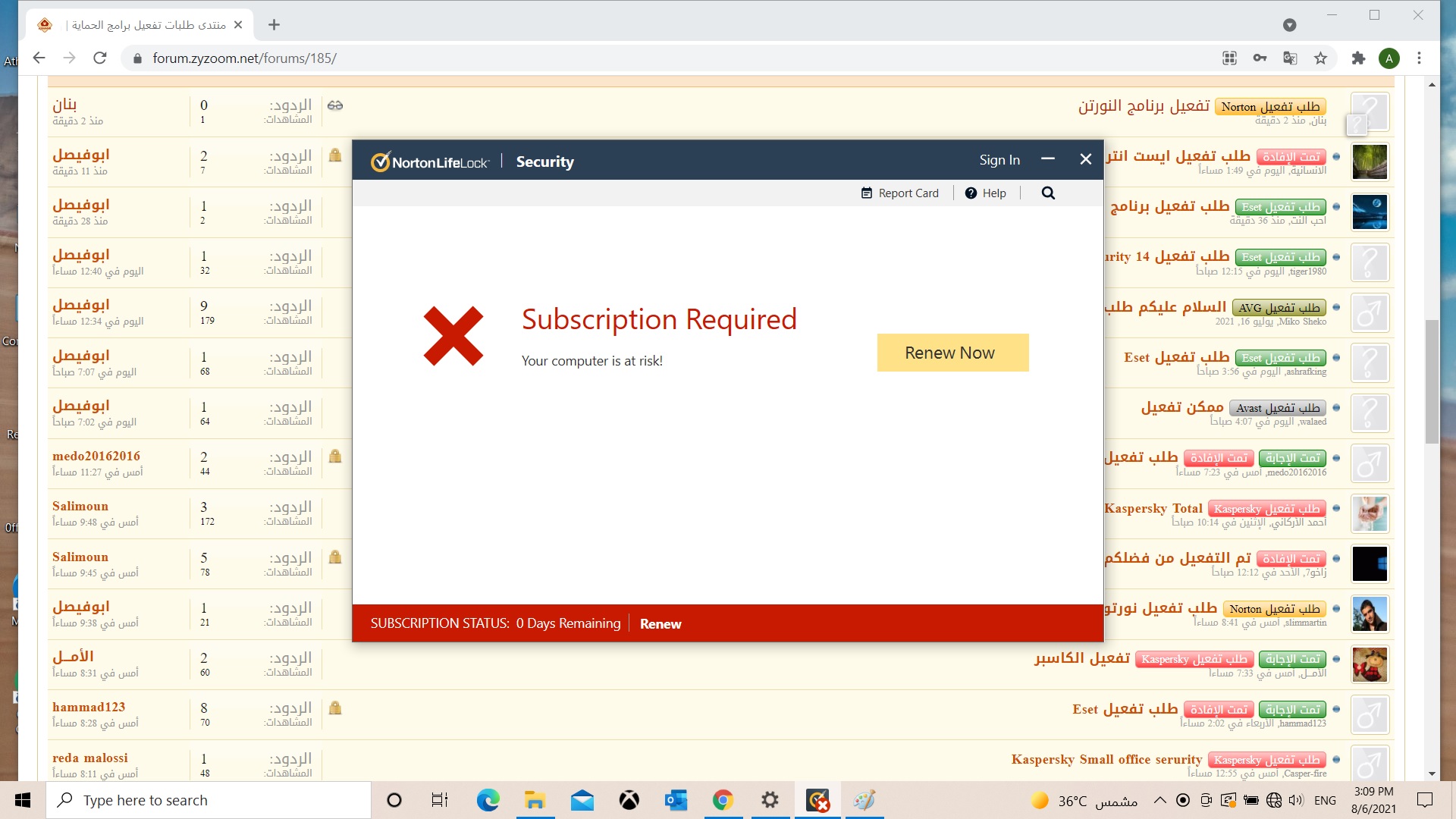Click the avatar thumbnail of slimmartin thread
This screenshot has height=819, width=1456.
click(x=1370, y=614)
